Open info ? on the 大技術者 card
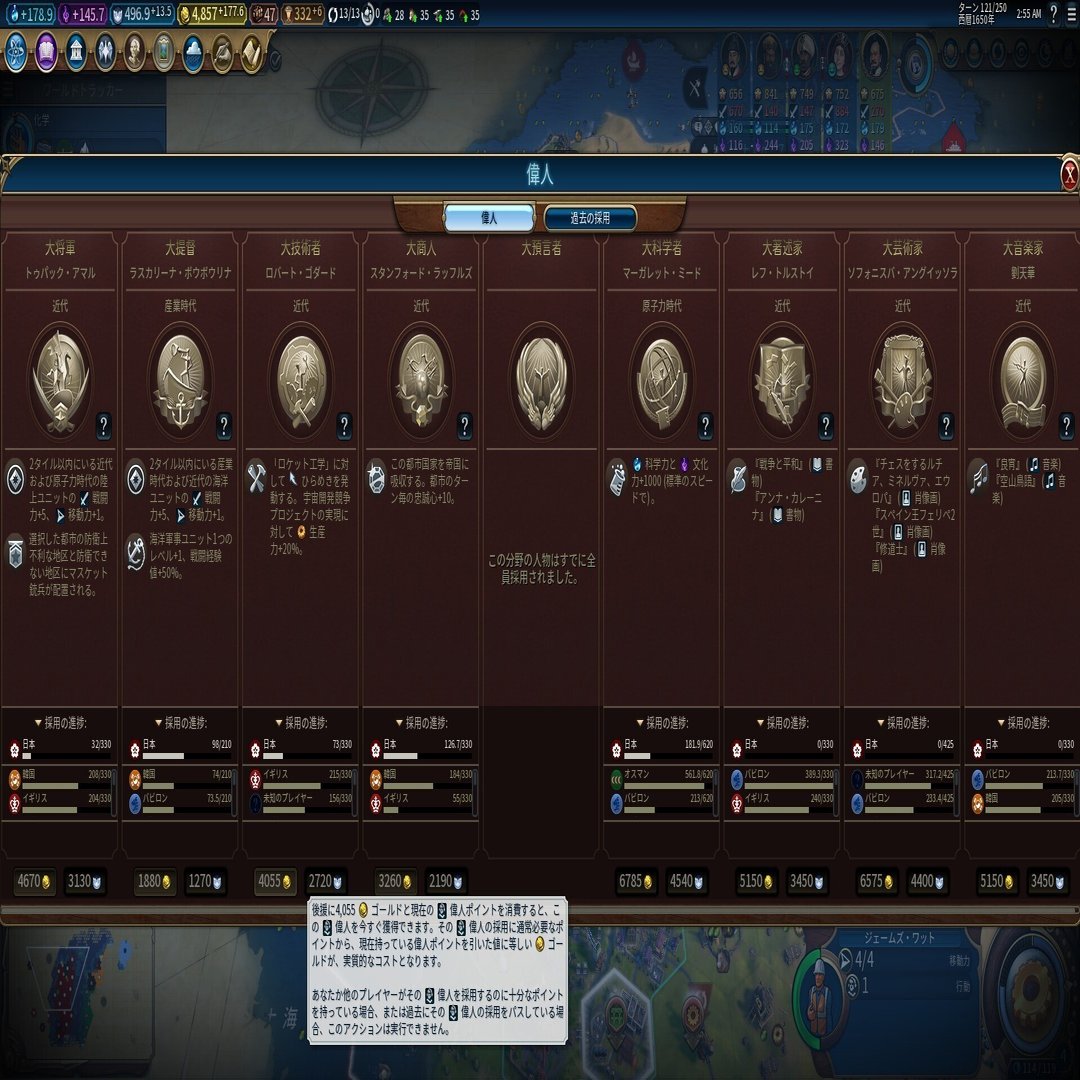This screenshot has height=1080, width=1080. pyautogui.click(x=344, y=426)
